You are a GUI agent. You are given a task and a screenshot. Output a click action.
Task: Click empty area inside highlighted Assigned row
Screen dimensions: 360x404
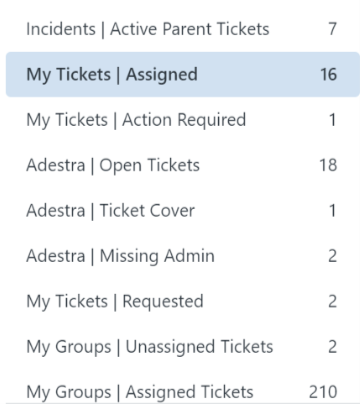(x=258, y=74)
